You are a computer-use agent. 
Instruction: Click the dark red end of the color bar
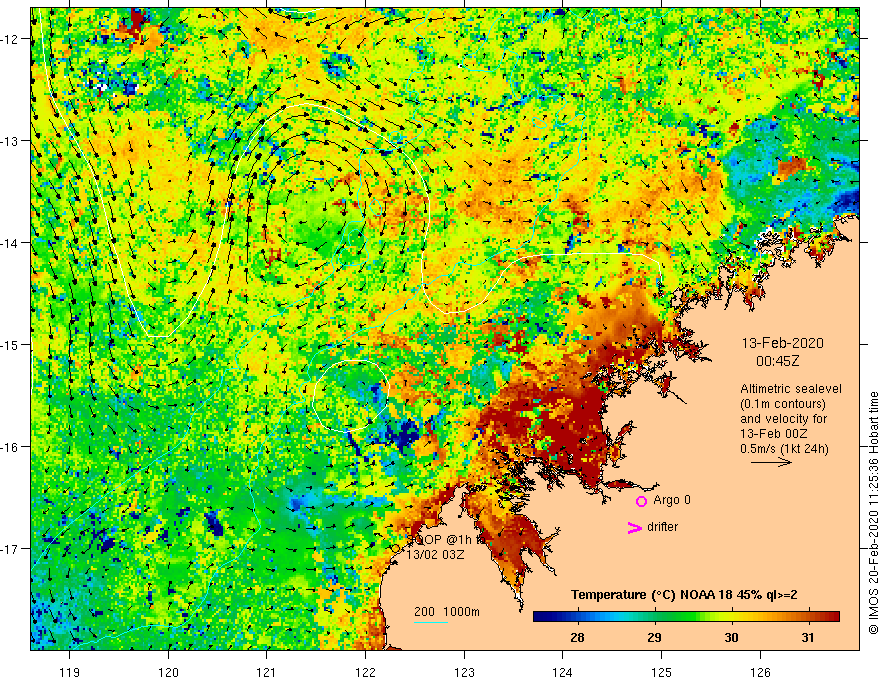(833, 617)
